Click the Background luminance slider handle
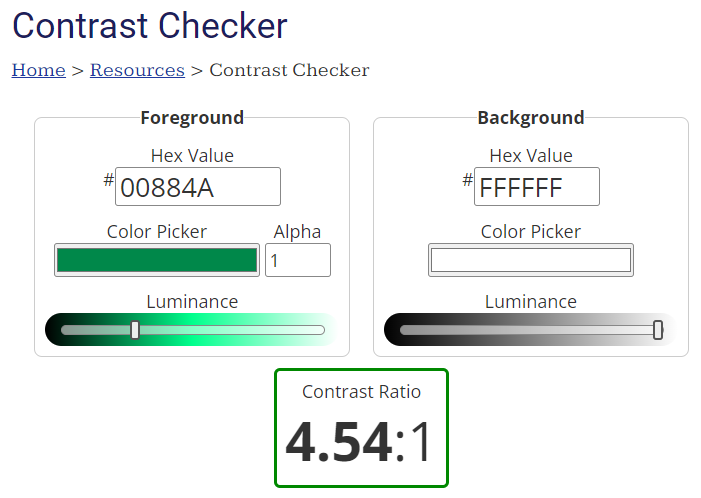The width and height of the screenshot is (701, 498). (658, 330)
